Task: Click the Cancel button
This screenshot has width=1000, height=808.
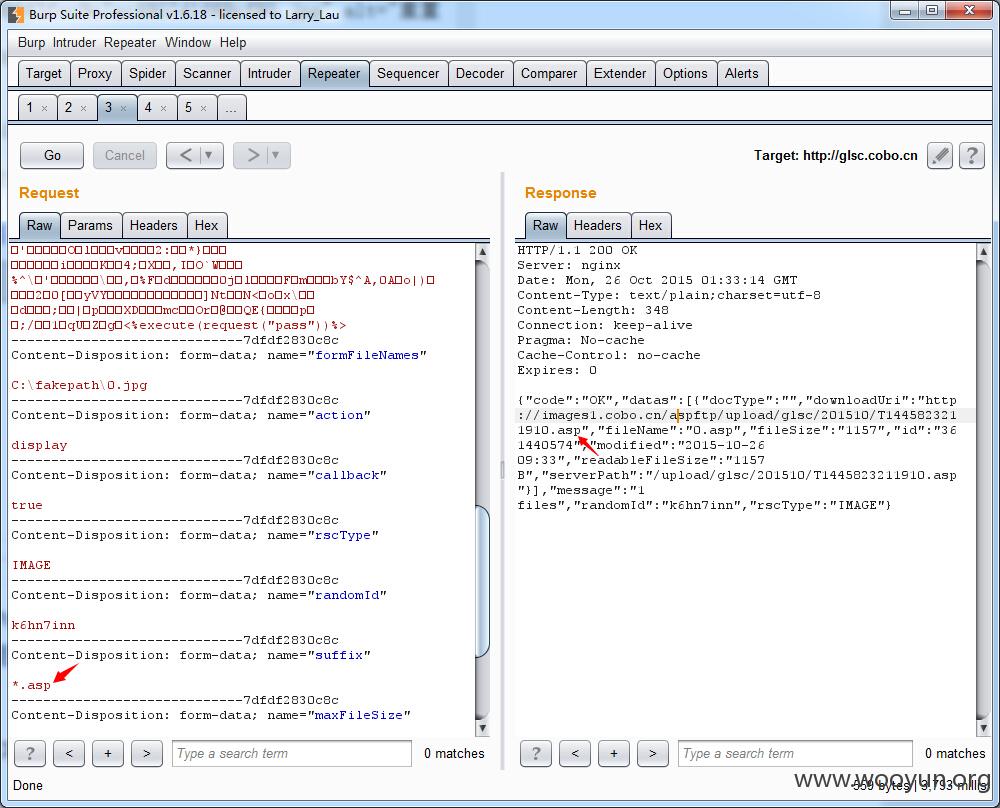Action: point(125,155)
